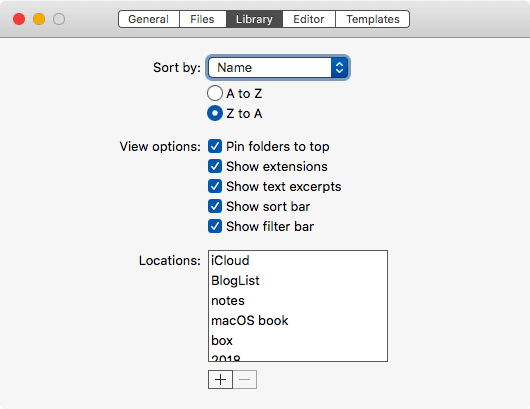Select macOS book in Locations
Viewport: 530px width, 409px height.
(x=298, y=320)
